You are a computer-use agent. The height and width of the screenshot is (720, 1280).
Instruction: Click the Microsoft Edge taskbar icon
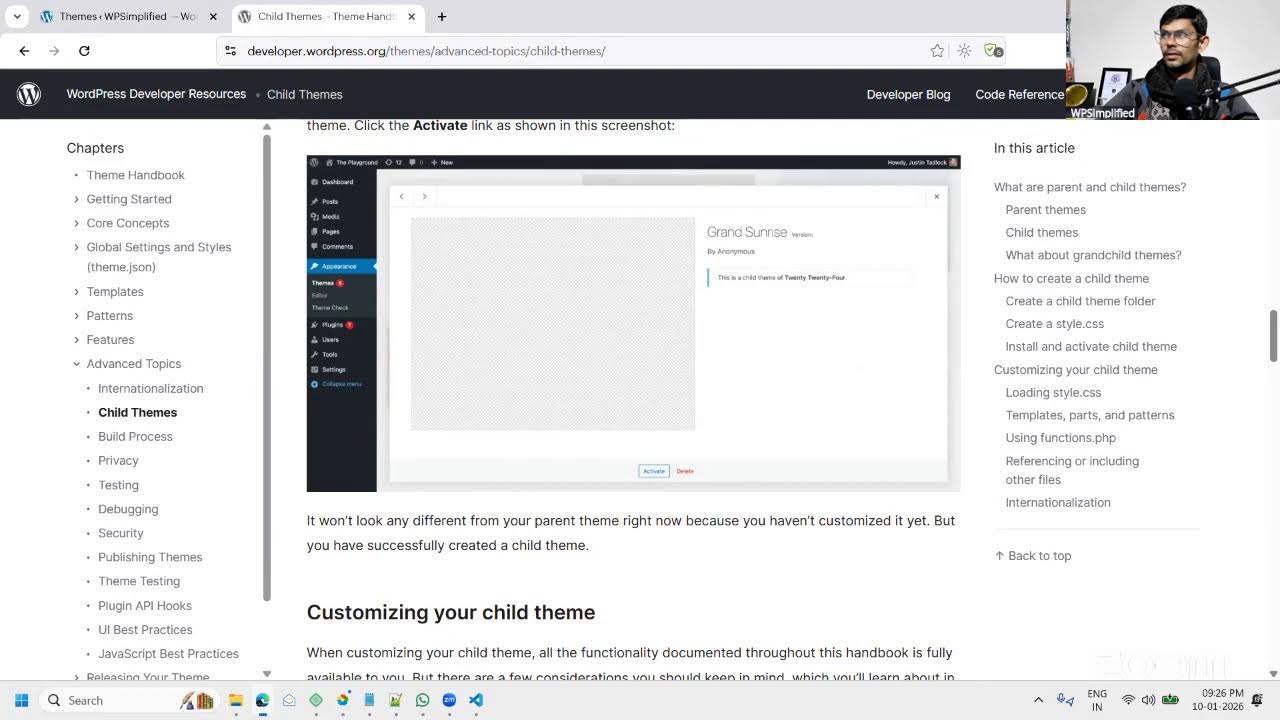point(262,700)
